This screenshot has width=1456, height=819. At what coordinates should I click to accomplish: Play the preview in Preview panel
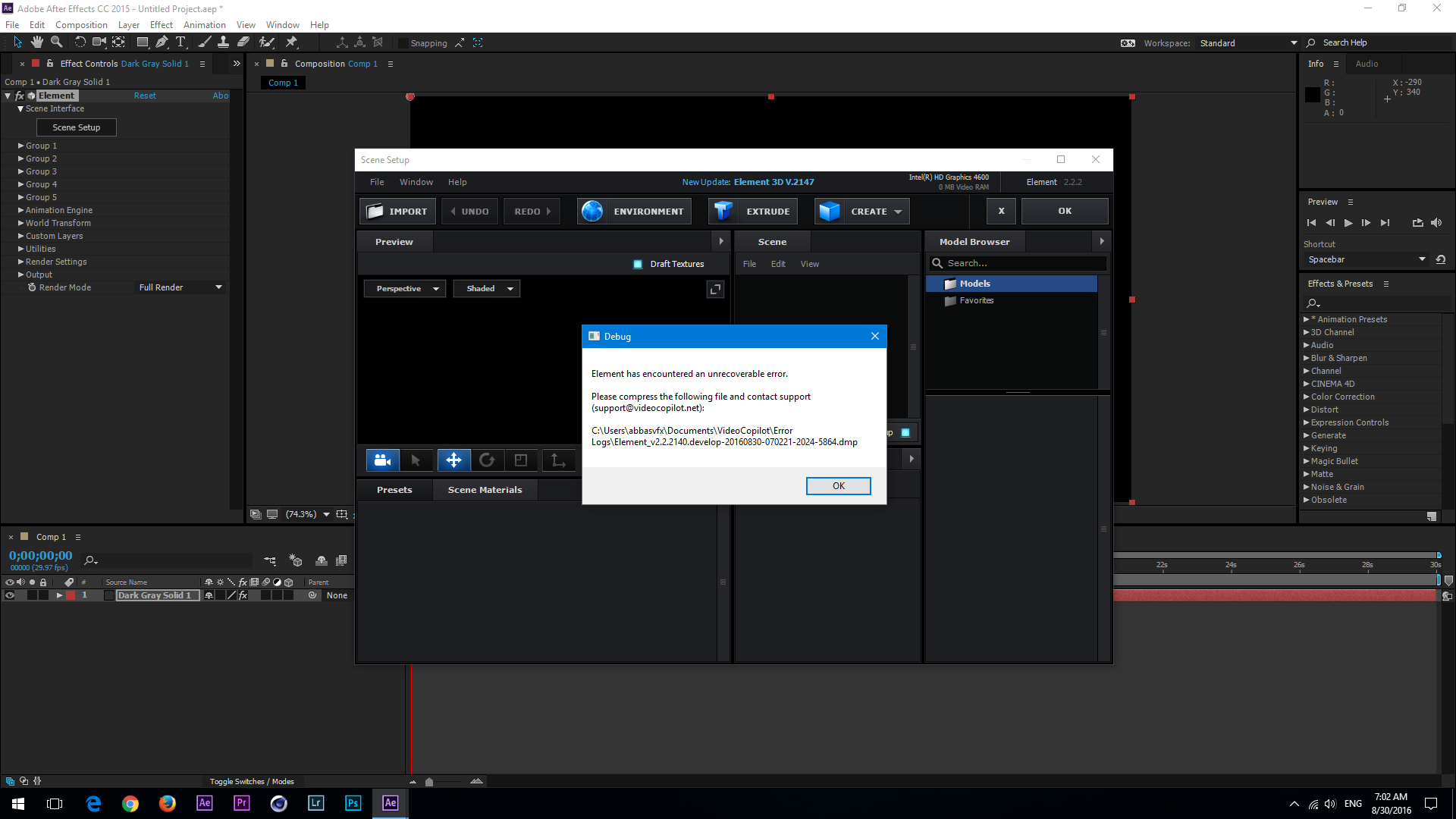coord(1348,223)
